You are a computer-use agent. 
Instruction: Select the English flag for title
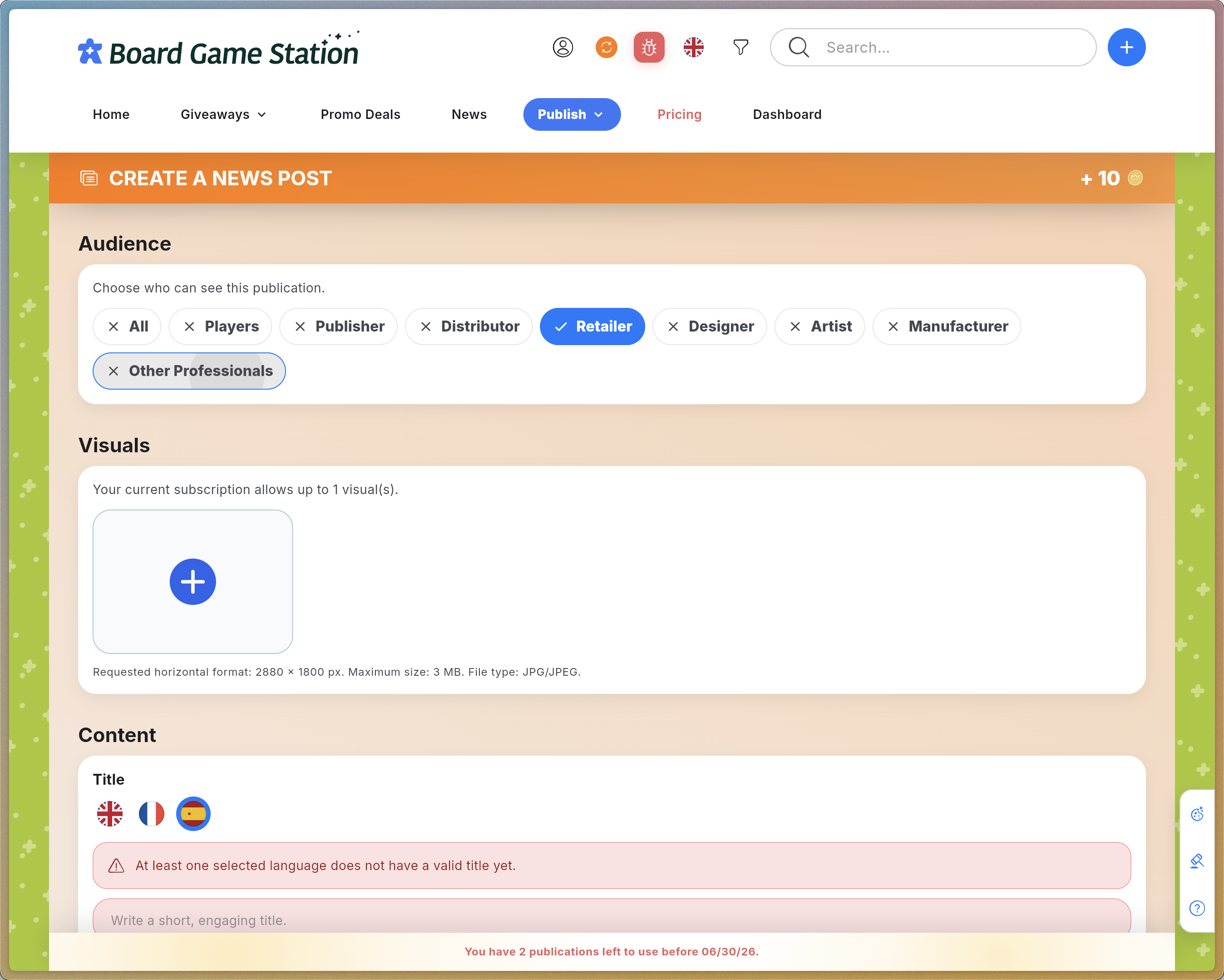click(x=109, y=814)
